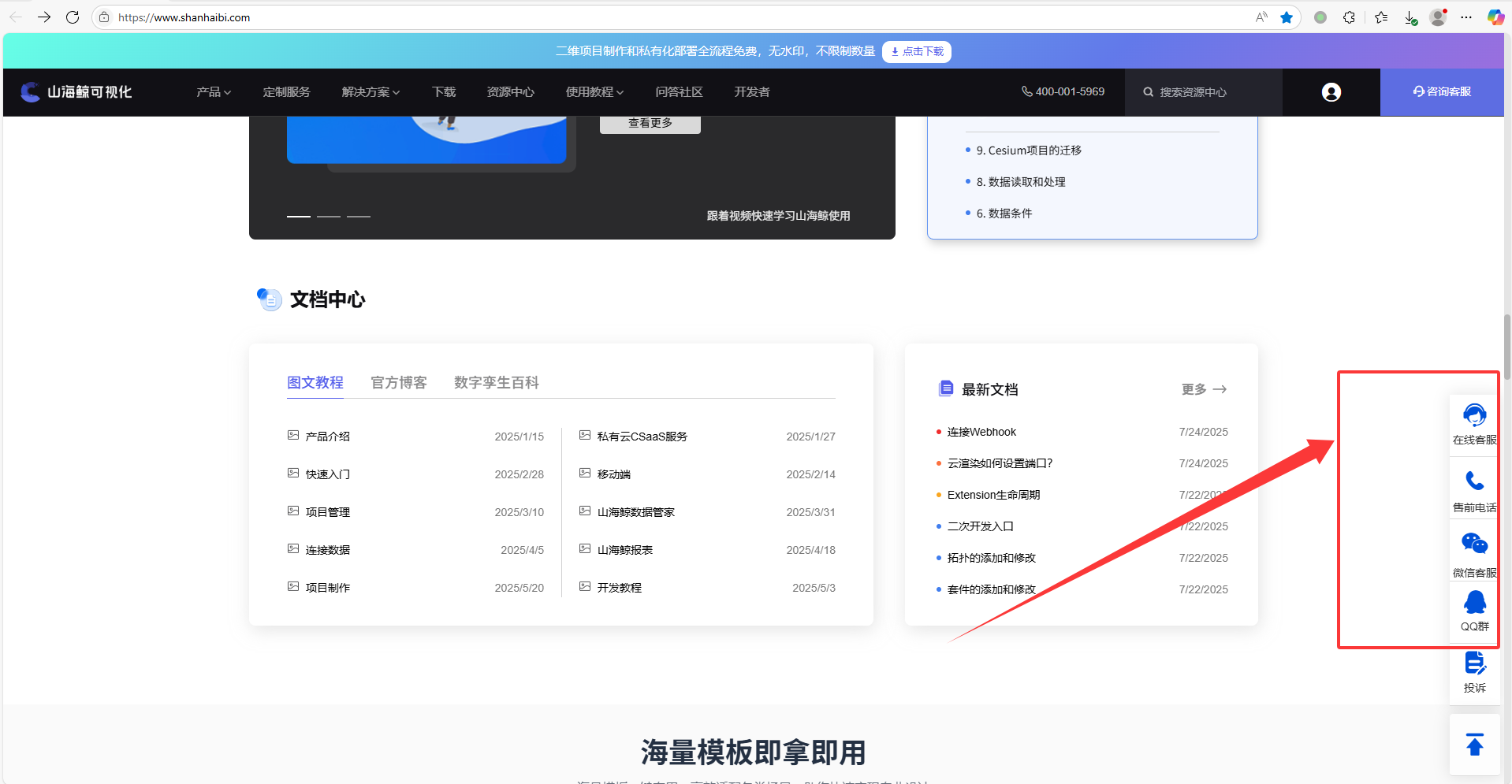The width and height of the screenshot is (1512, 784).
Task: Click the 咨询客服 button
Action: 1442,92
